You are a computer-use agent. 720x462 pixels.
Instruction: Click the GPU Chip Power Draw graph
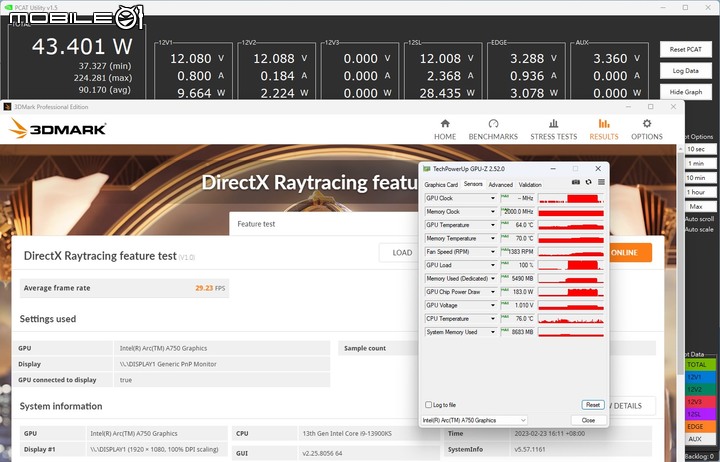(x=571, y=292)
